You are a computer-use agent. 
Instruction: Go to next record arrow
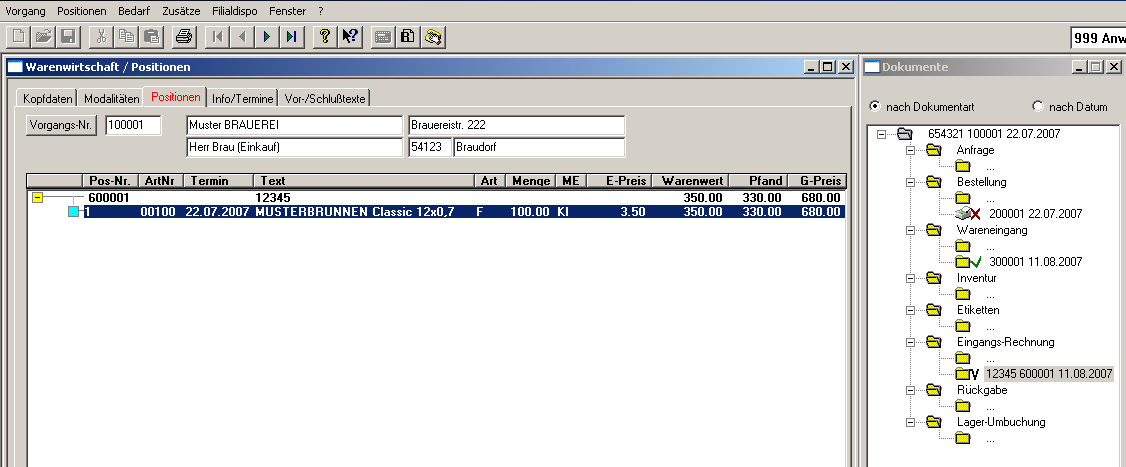[267, 37]
